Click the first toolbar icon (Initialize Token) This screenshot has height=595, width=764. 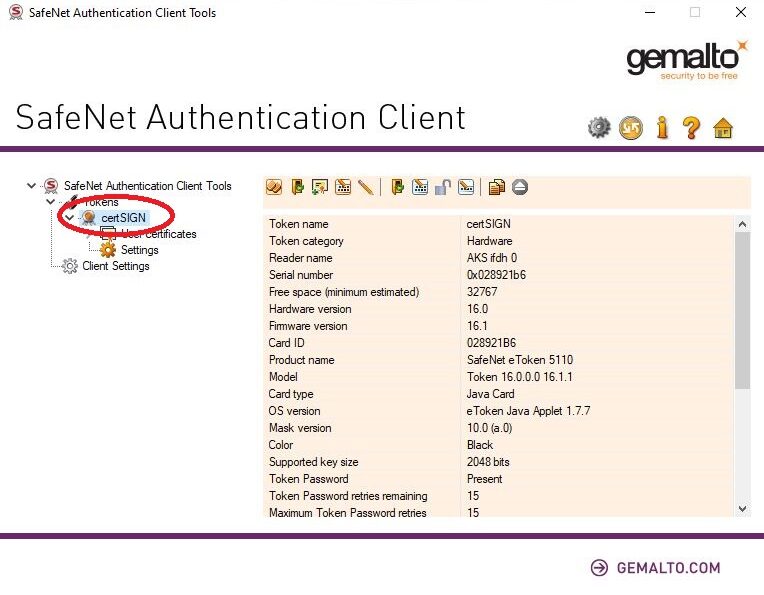point(273,187)
